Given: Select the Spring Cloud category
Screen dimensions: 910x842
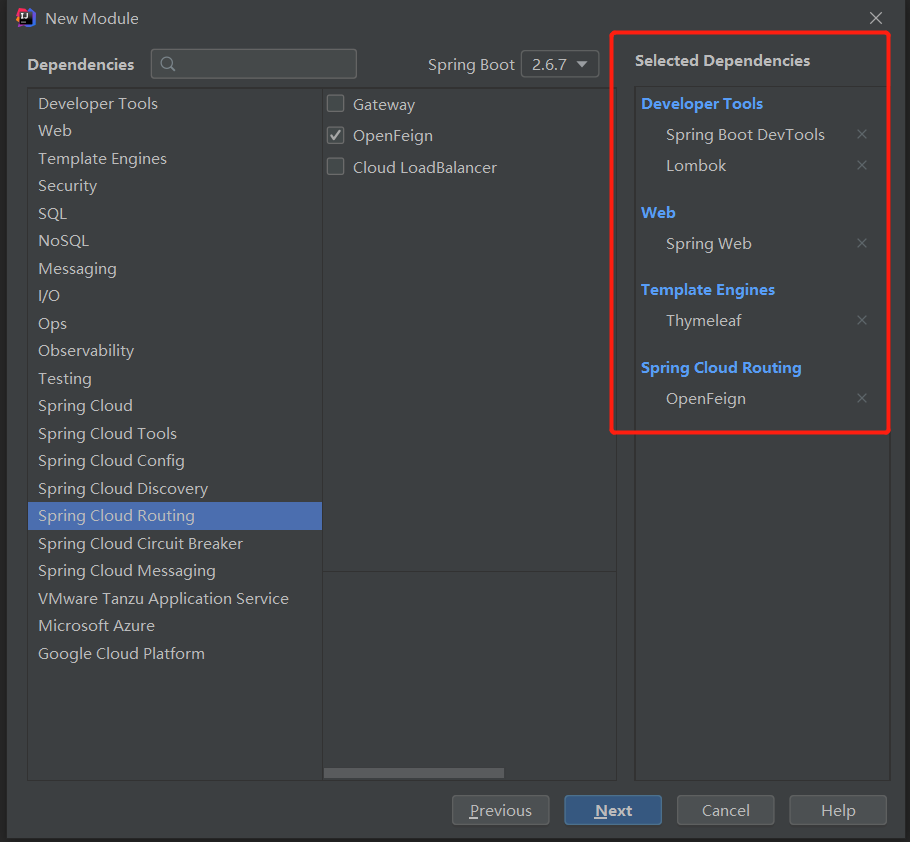Looking at the screenshot, I should tap(175, 406).
